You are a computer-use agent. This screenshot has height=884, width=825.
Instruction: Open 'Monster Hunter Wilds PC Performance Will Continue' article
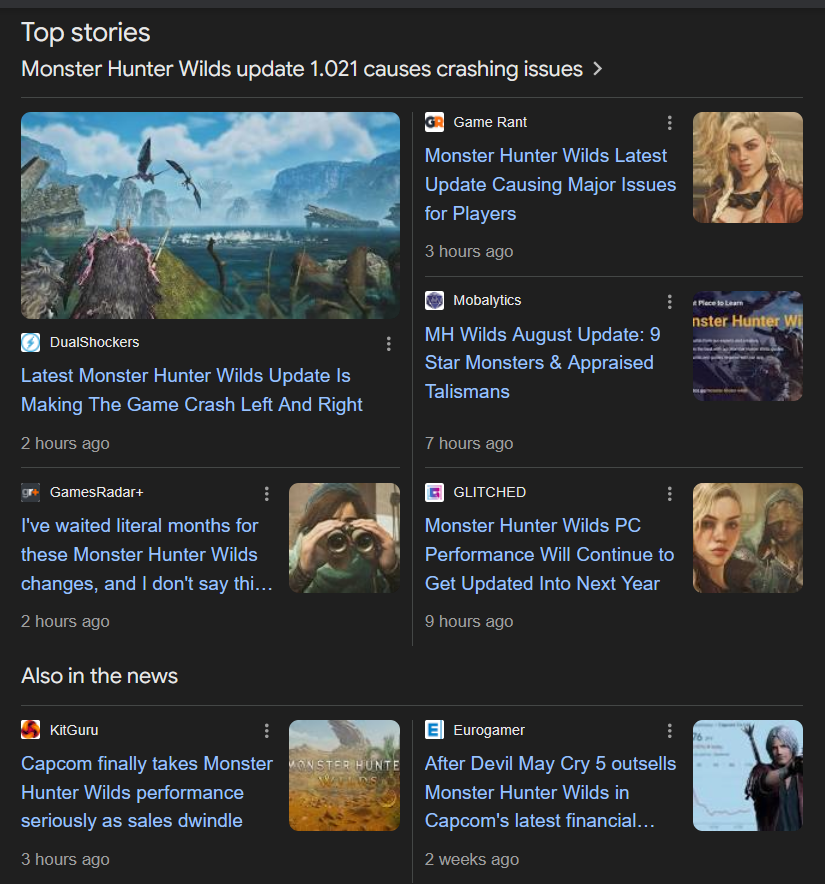tap(549, 554)
